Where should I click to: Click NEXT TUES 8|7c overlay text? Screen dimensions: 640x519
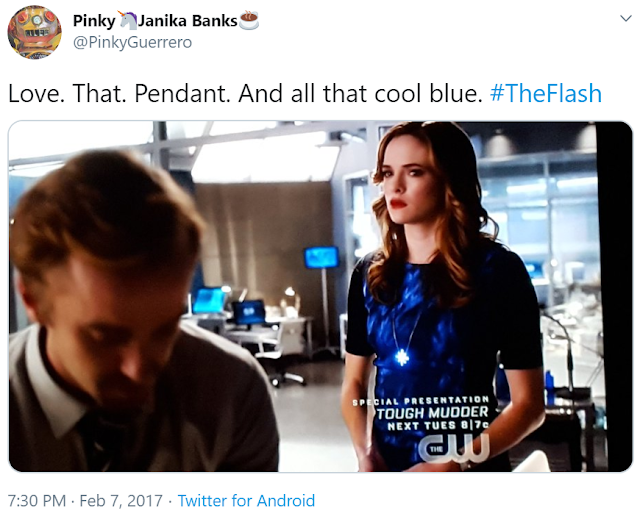438,426
